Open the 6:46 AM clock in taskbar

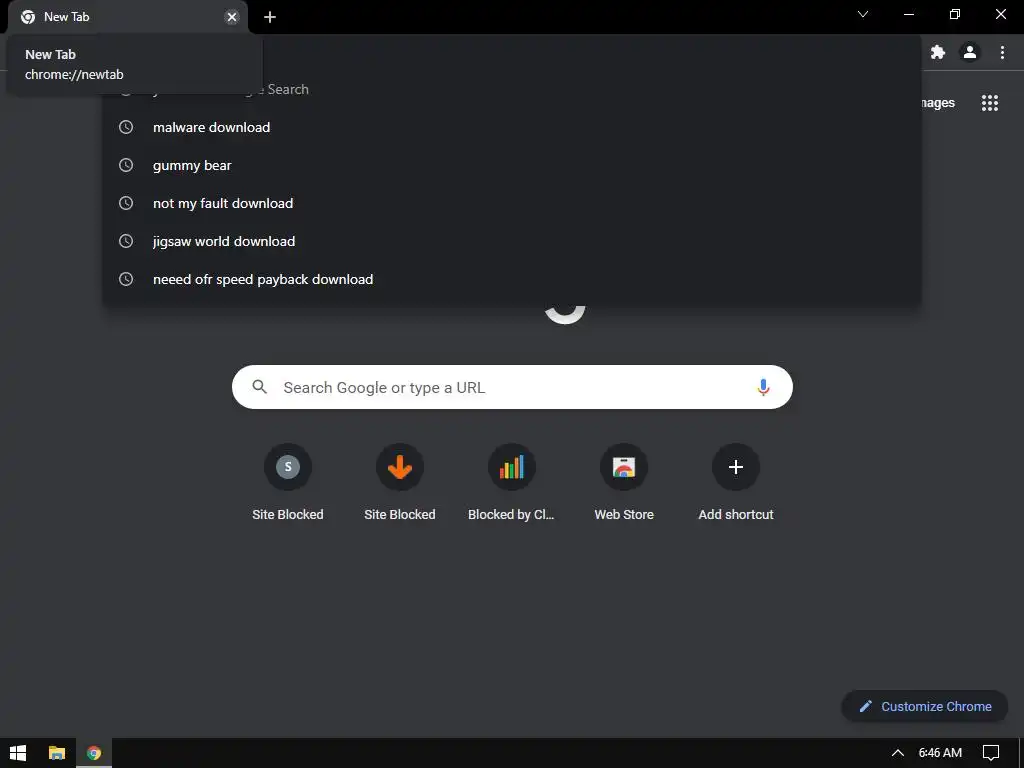(x=940, y=753)
